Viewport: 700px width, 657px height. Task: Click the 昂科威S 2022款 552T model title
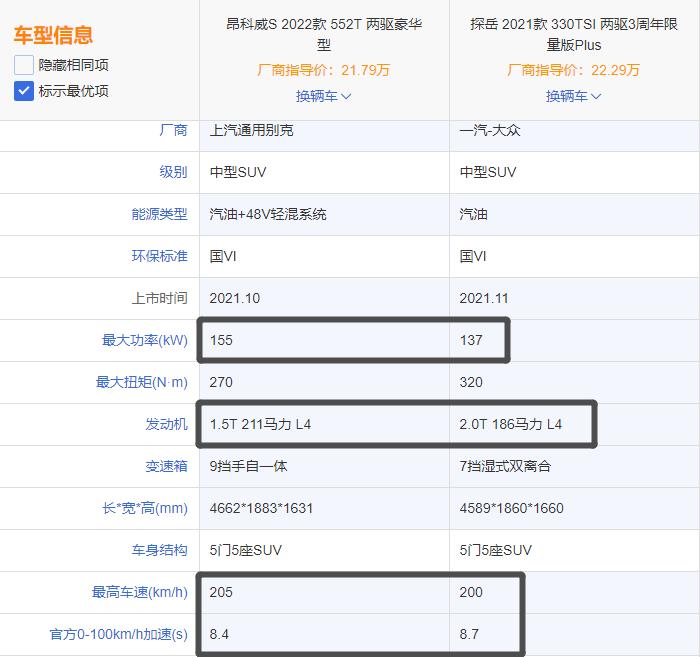click(x=324, y=34)
